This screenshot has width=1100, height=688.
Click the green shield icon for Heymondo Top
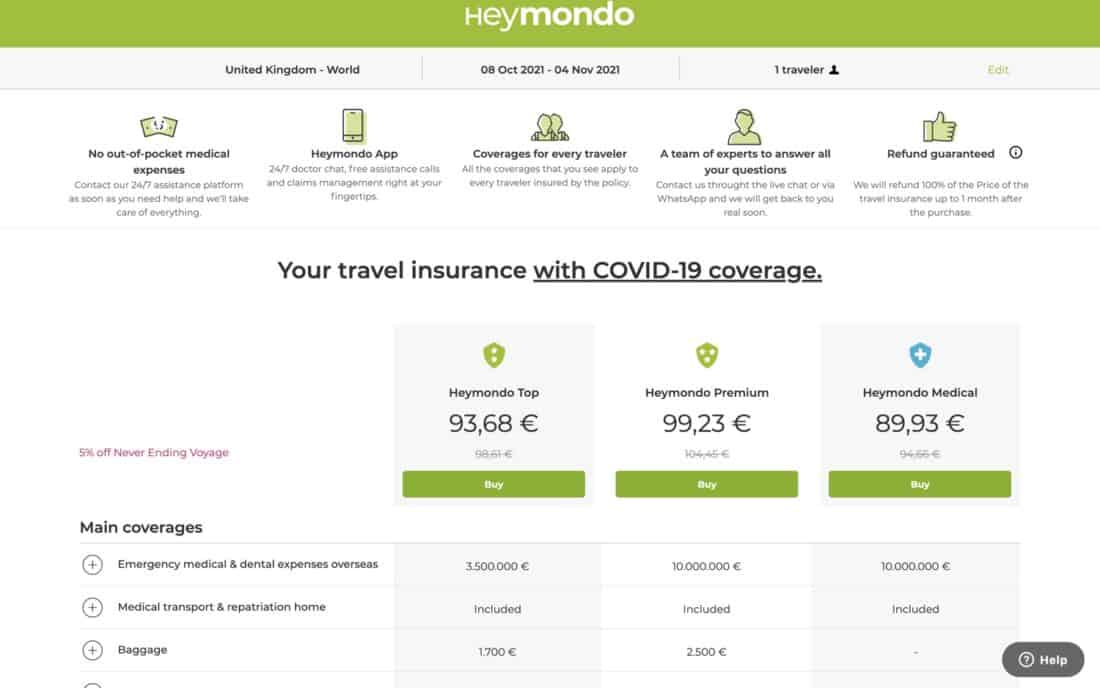pyautogui.click(x=494, y=355)
